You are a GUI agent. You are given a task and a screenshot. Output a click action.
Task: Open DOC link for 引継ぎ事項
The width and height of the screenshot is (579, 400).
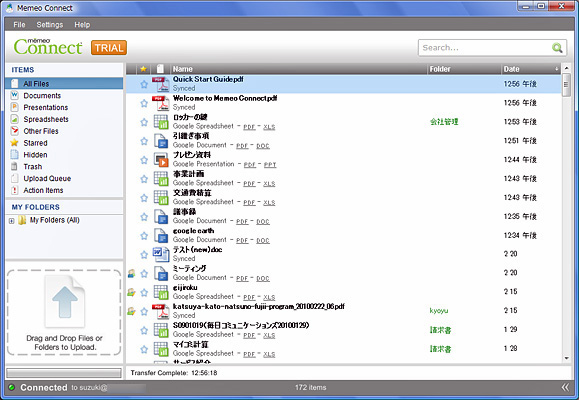coord(263,146)
